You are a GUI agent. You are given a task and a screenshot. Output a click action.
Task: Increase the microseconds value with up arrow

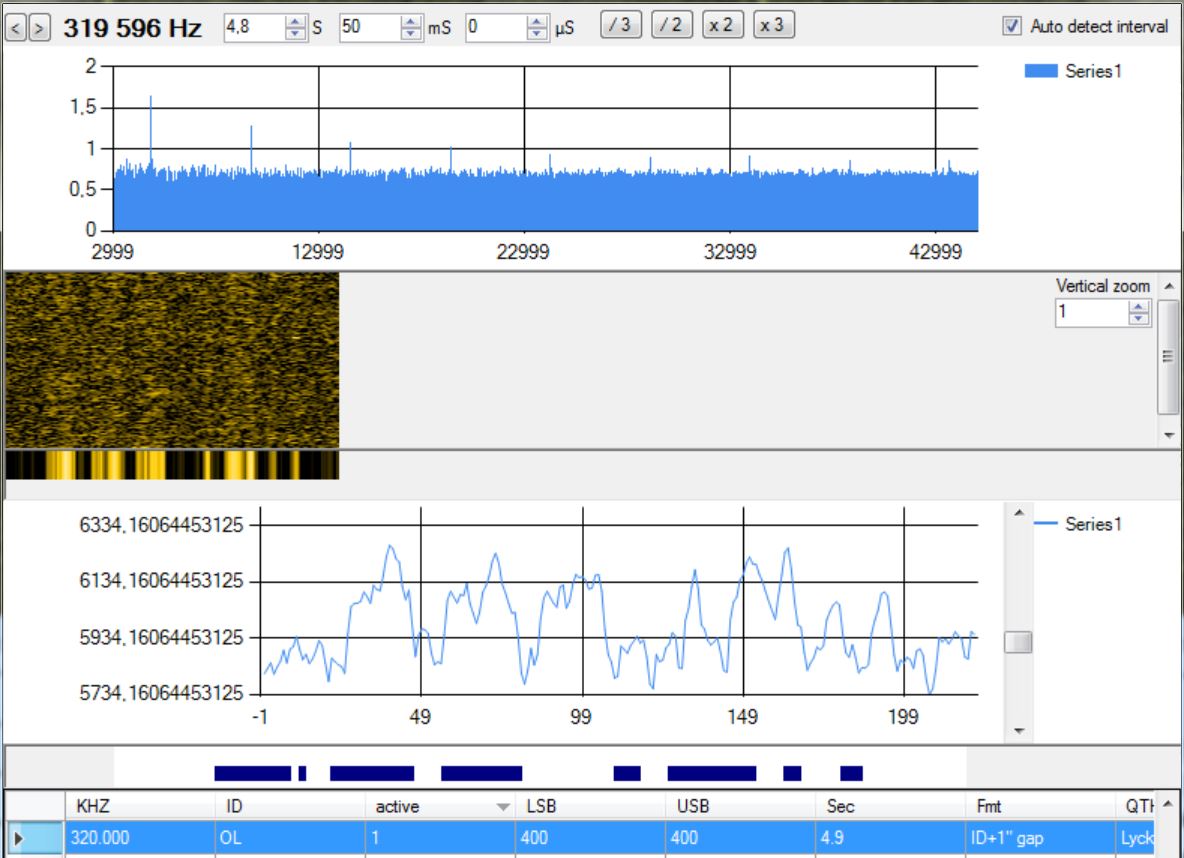click(x=537, y=22)
